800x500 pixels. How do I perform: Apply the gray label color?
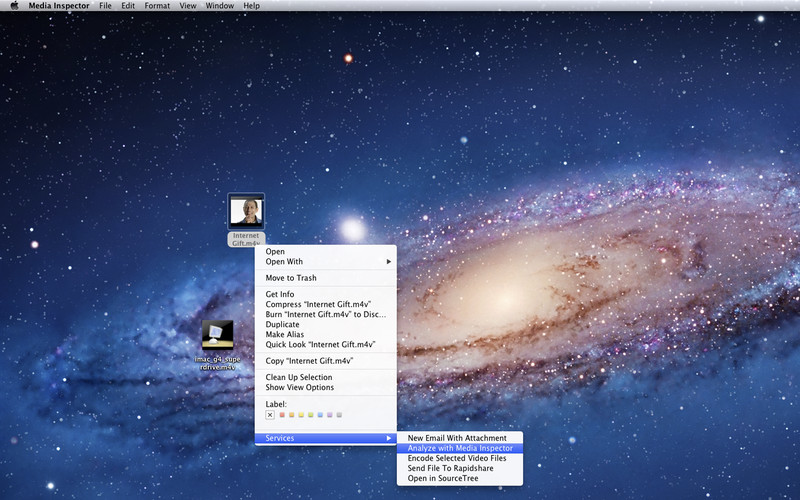(x=340, y=415)
